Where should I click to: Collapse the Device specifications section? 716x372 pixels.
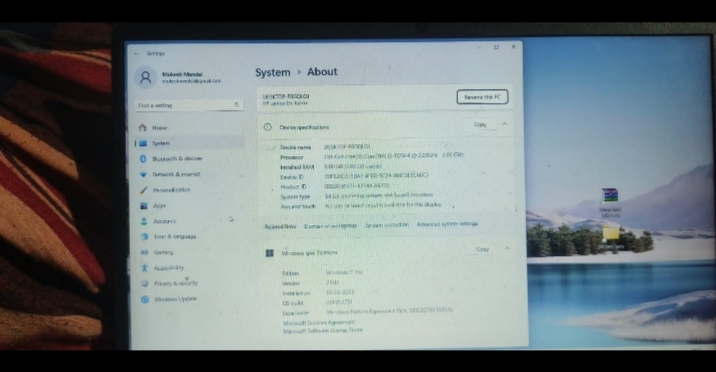click(x=505, y=124)
